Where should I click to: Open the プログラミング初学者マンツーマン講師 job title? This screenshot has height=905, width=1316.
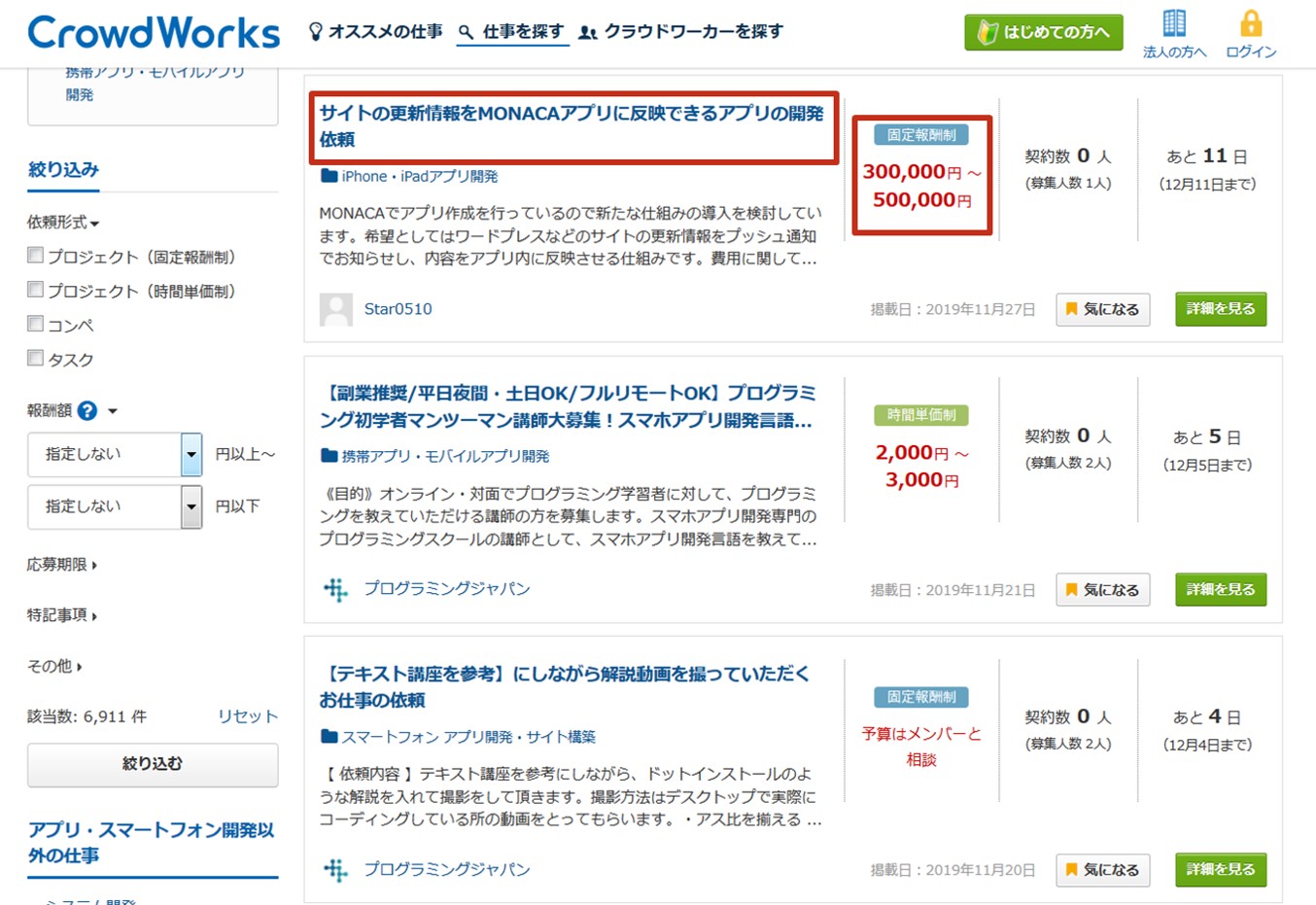[x=567, y=407]
